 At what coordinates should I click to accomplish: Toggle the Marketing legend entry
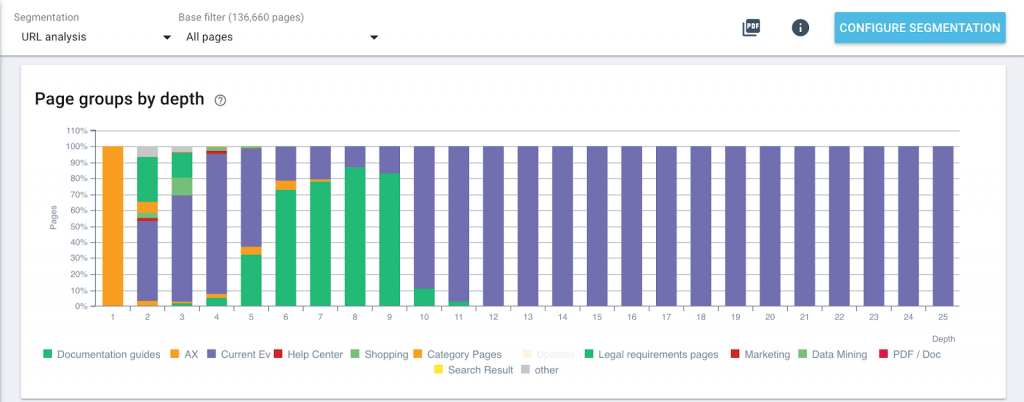click(758, 354)
